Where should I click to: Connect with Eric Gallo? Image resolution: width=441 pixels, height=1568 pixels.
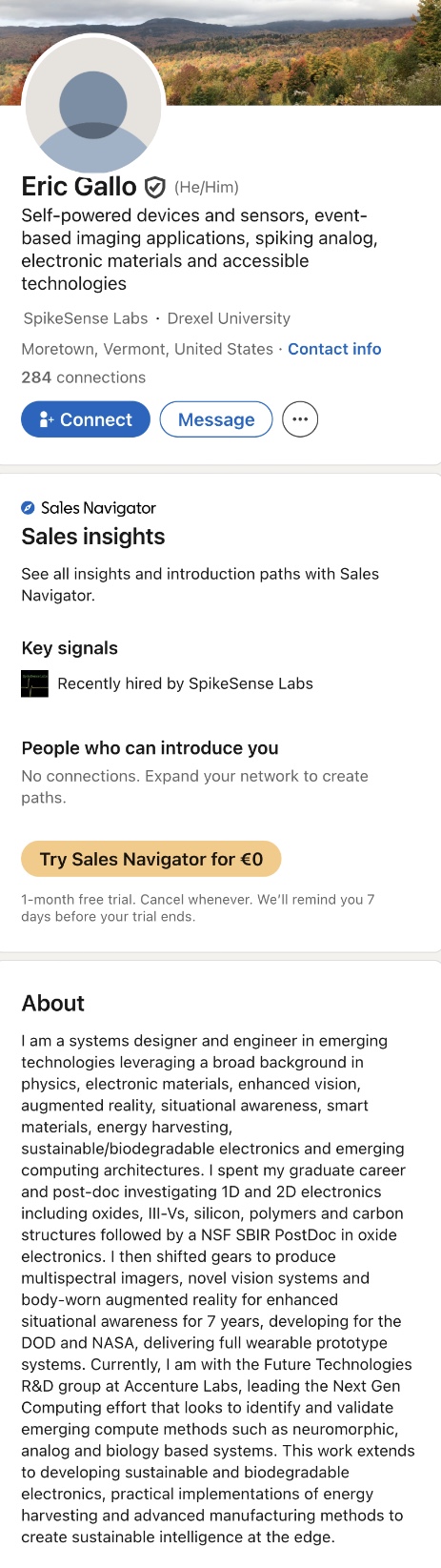[x=86, y=419]
